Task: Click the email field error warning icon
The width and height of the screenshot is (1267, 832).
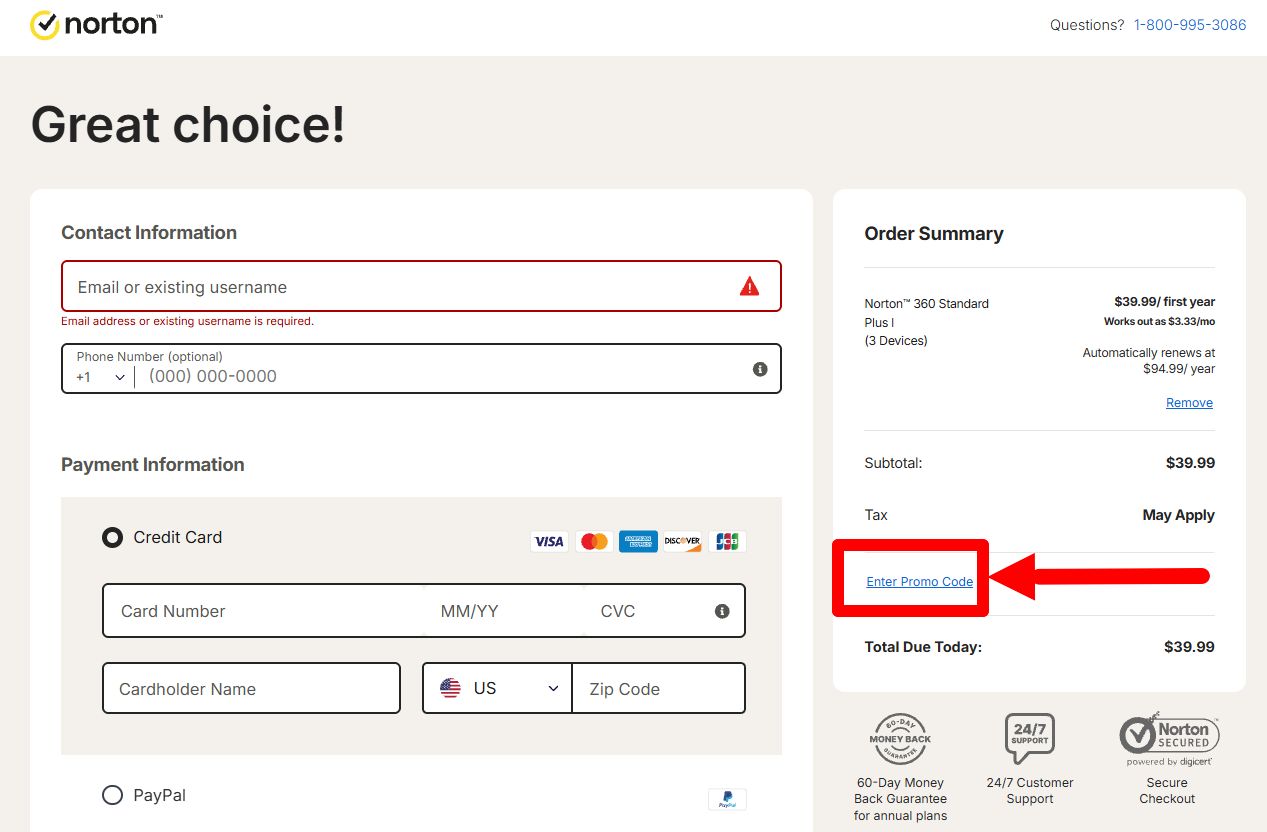Action: (749, 287)
